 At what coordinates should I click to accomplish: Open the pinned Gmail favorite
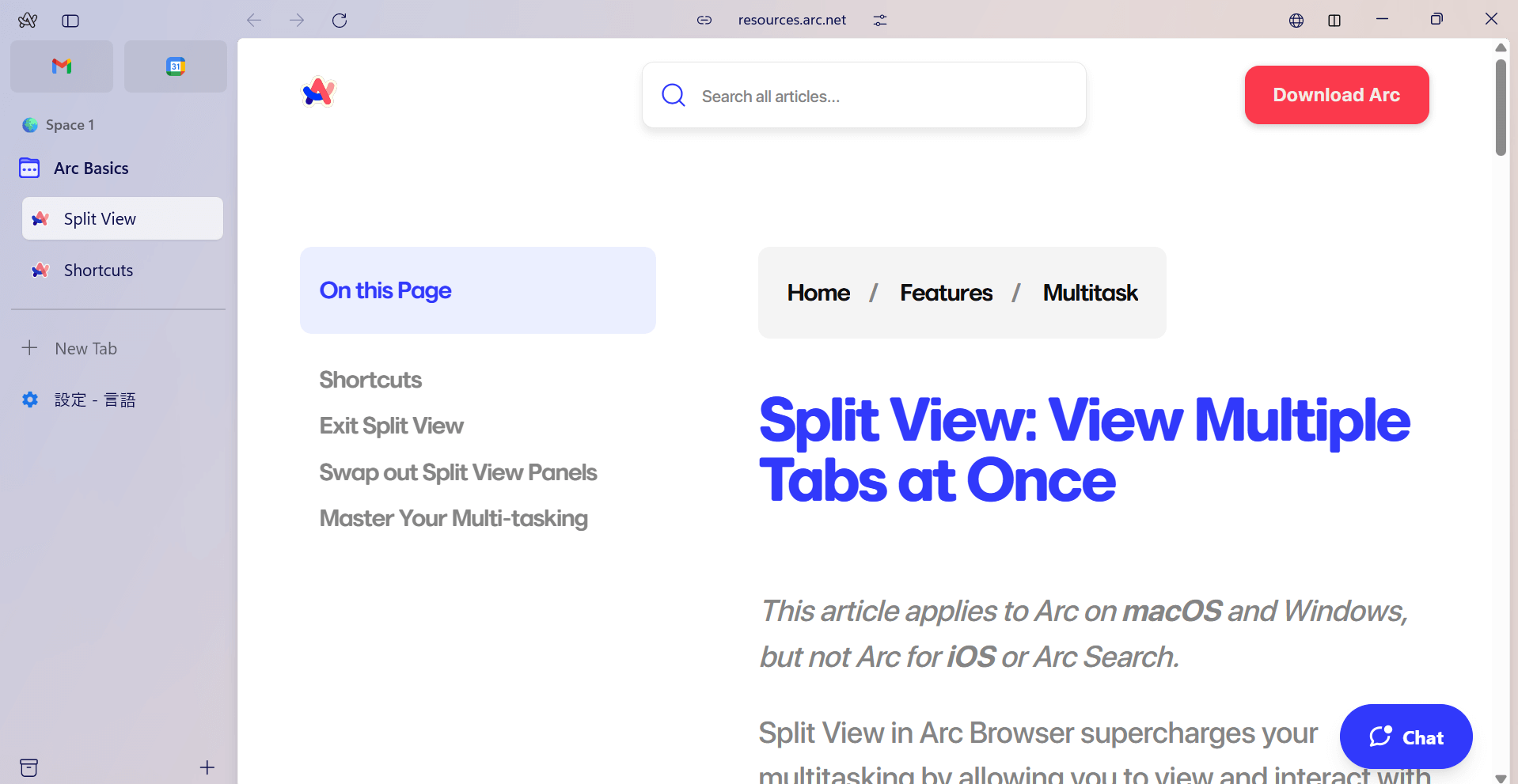[x=62, y=66]
